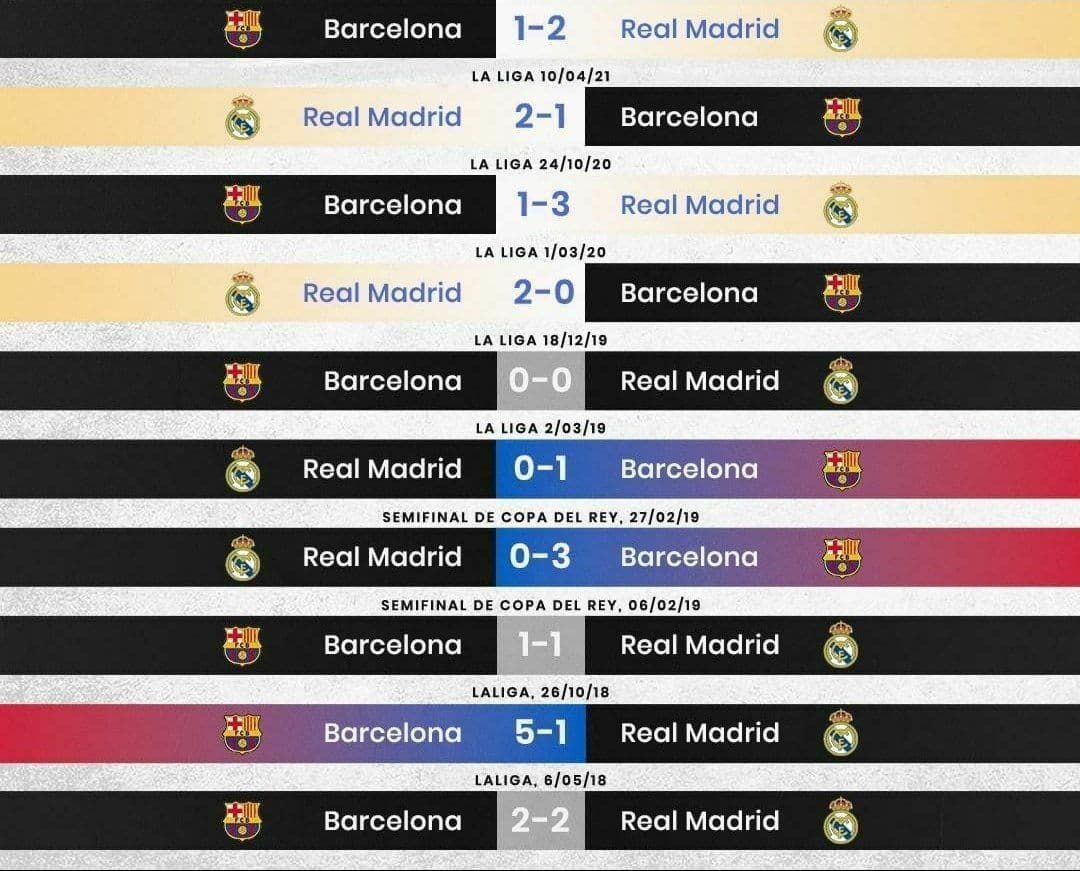Click Real Madrid crest in 0-3 match row
Screen dimensions: 1080x871
pos(242,558)
